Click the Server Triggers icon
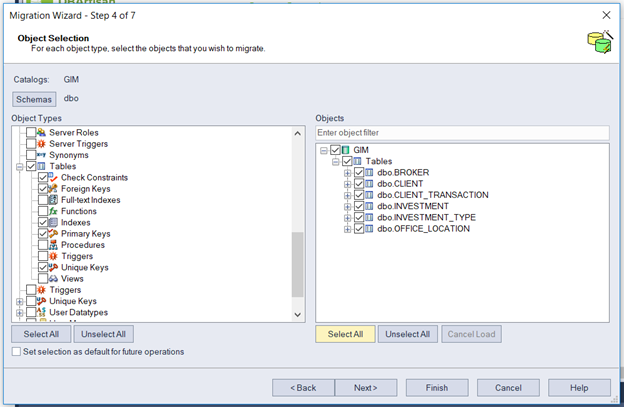Screen dimensions: 624x407 41,143
